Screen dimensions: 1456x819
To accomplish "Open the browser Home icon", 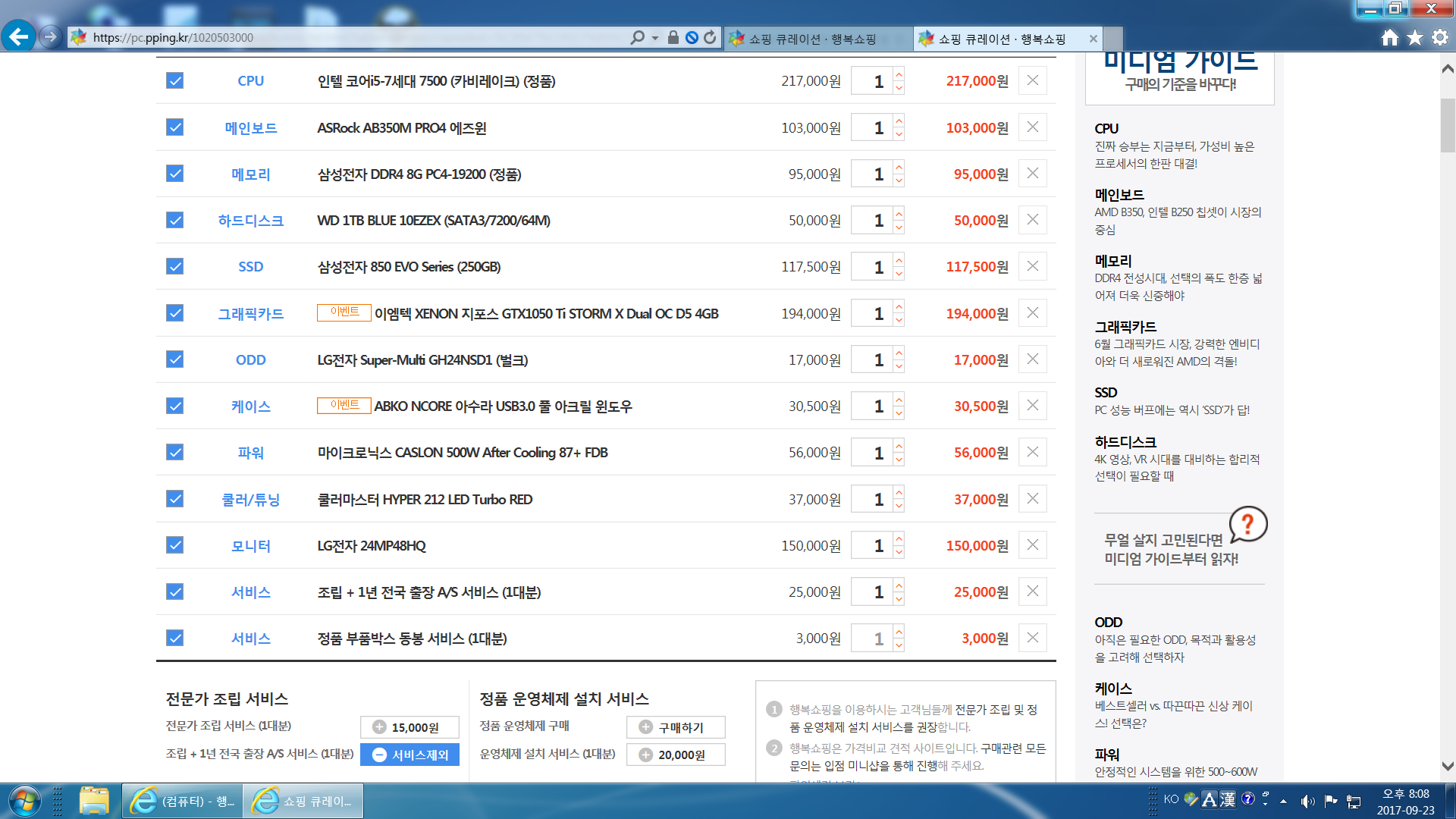I will click(x=1389, y=37).
